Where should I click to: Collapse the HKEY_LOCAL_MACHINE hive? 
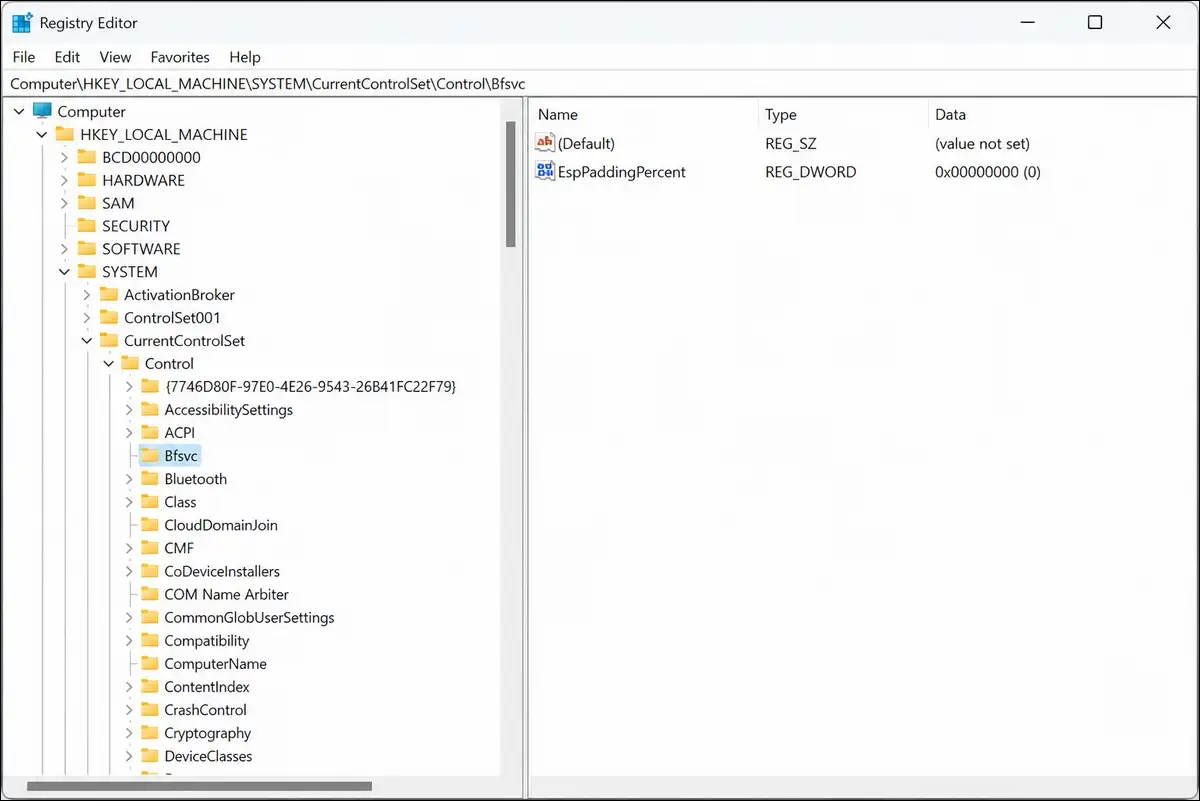(x=41, y=135)
